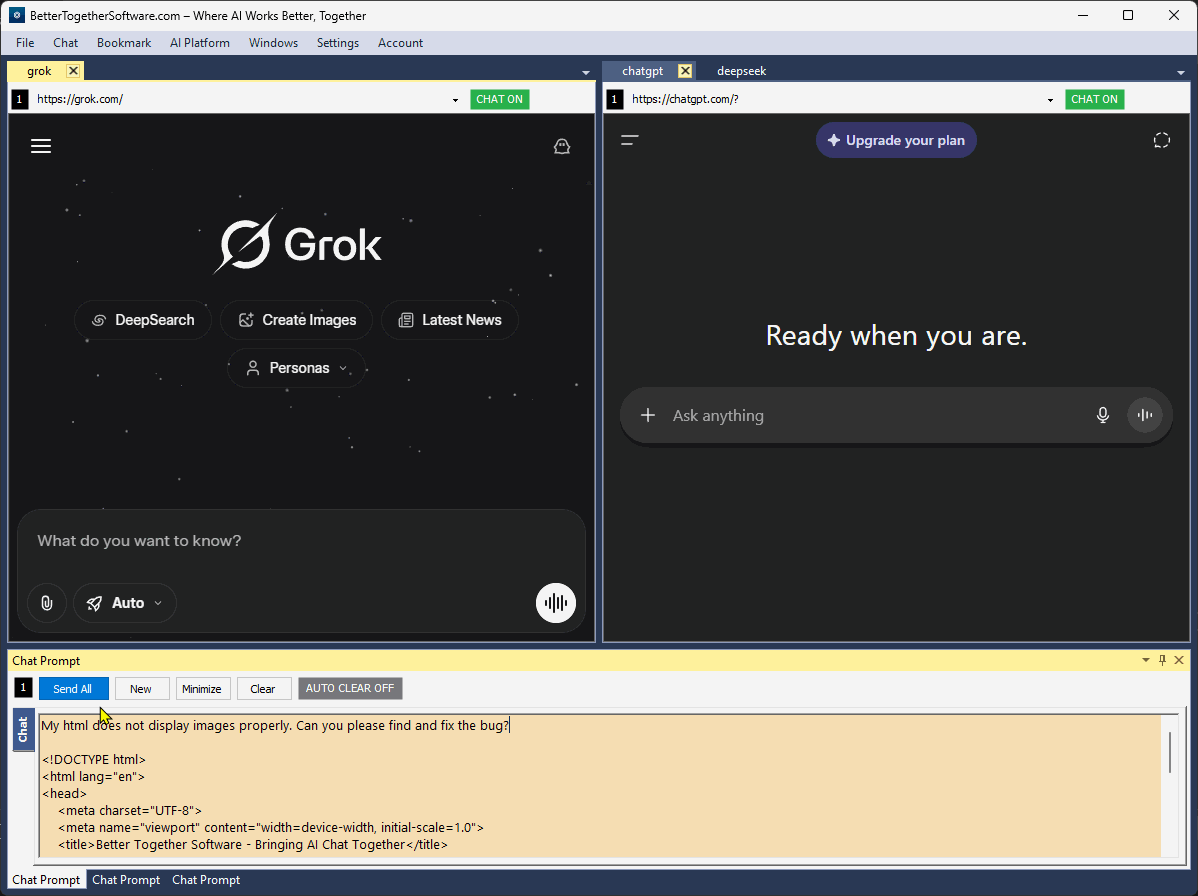Open the AI Platform menu
The width and height of the screenshot is (1198, 896).
[199, 43]
